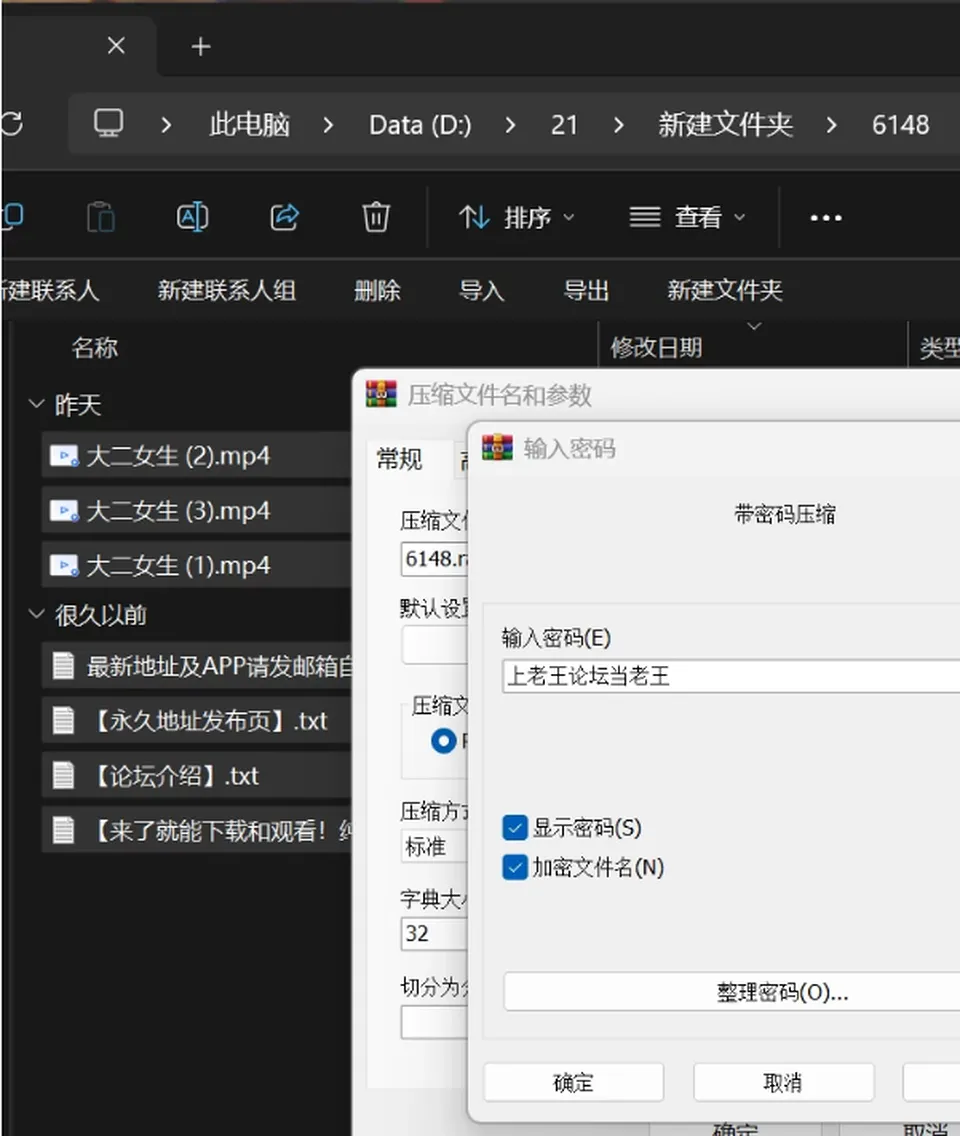The image size is (960, 1136).
Task: Click the 导入 command
Action: [x=482, y=291]
